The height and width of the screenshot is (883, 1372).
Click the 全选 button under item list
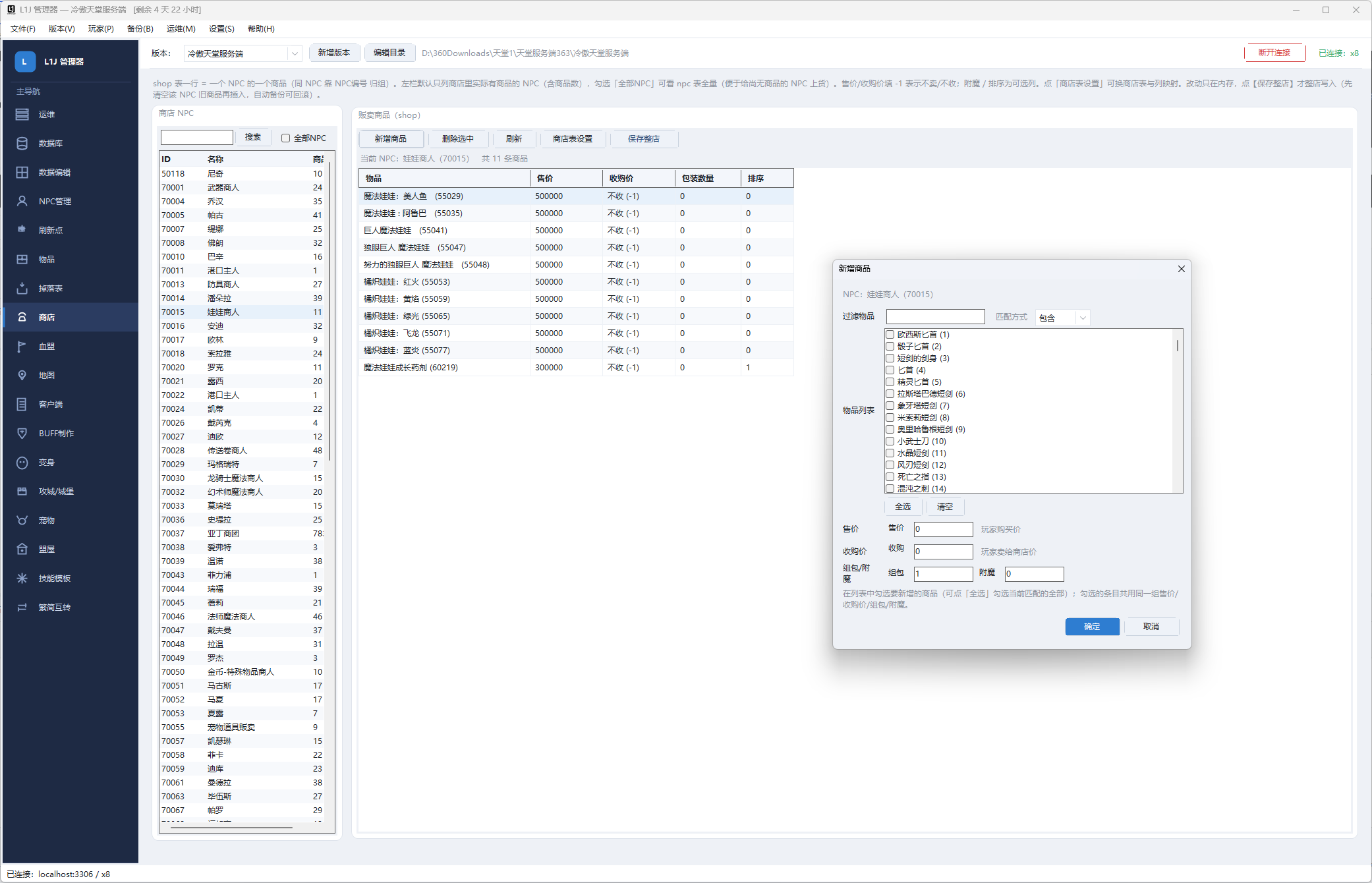pyautogui.click(x=903, y=507)
